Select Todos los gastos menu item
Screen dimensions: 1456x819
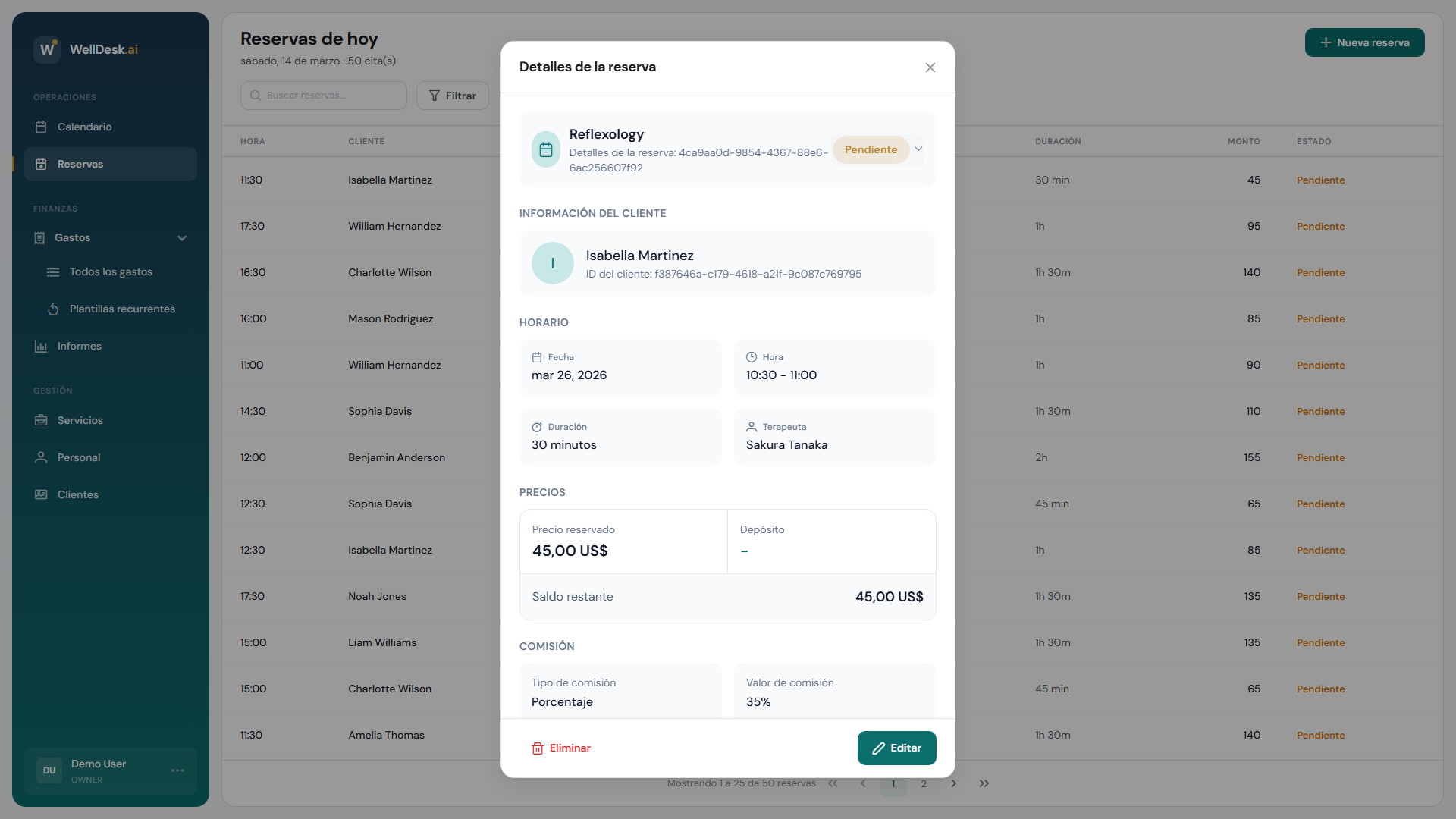coord(111,271)
